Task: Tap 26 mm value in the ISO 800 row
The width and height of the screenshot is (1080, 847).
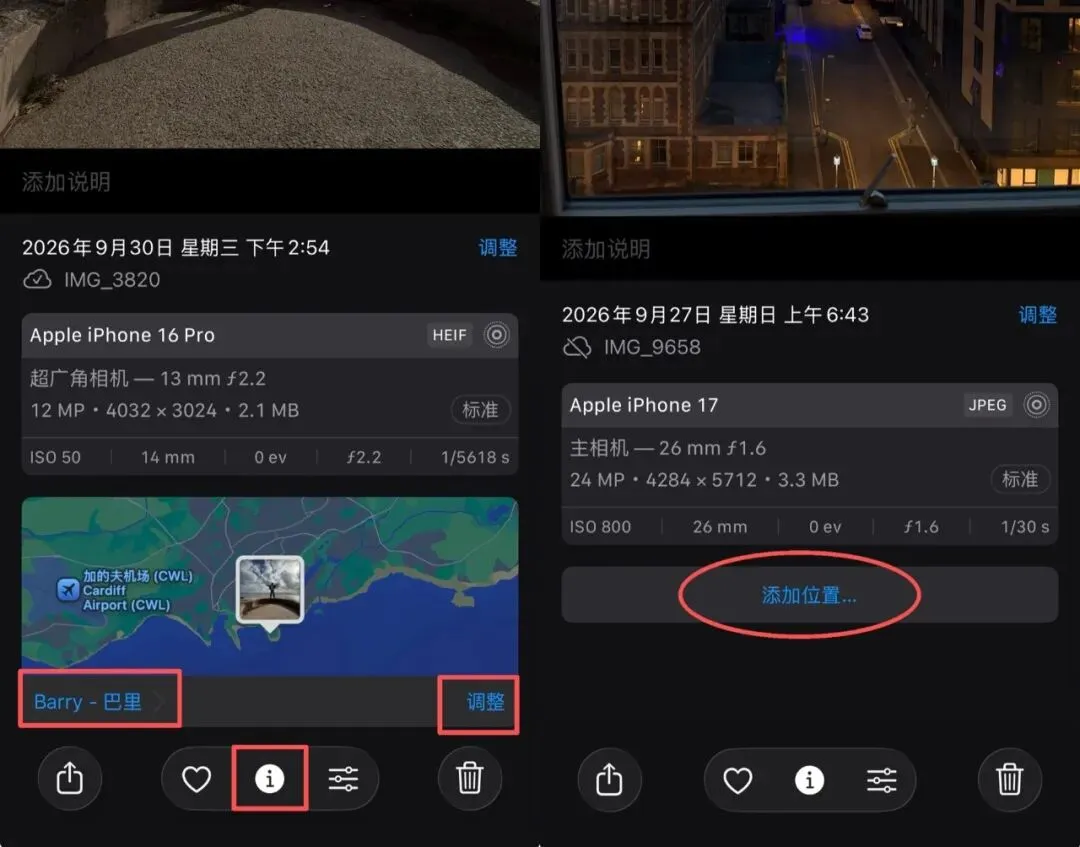Action: tap(720, 527)
